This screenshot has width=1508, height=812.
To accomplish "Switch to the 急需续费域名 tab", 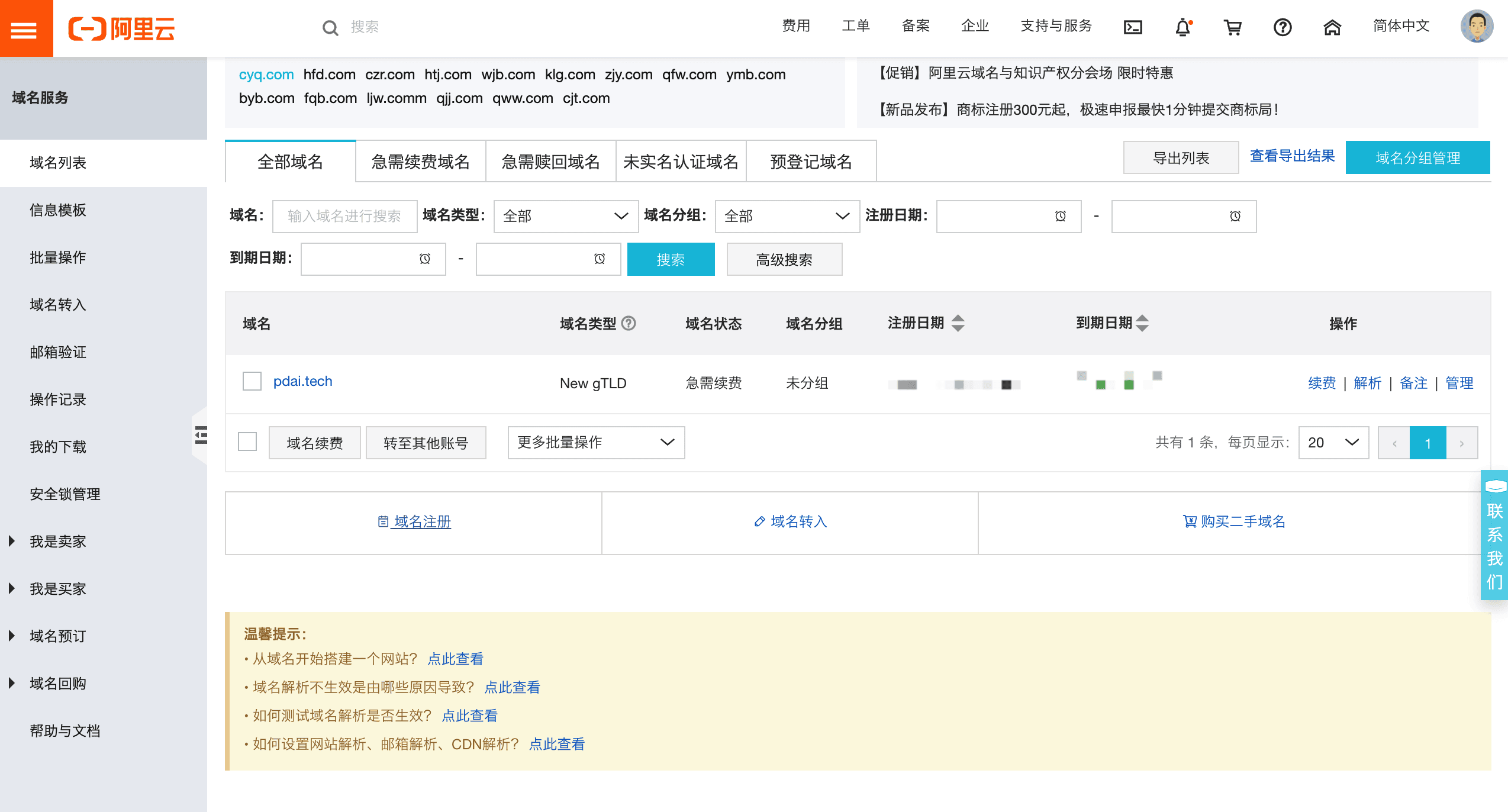I will point(420,162).
